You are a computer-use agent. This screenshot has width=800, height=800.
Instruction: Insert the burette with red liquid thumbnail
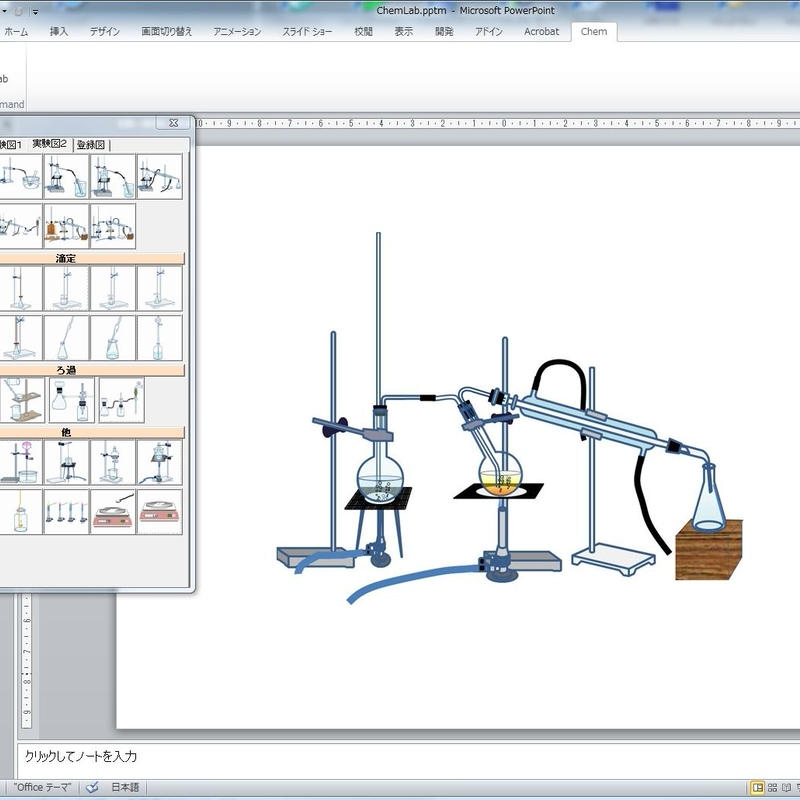tap(20, 338)
